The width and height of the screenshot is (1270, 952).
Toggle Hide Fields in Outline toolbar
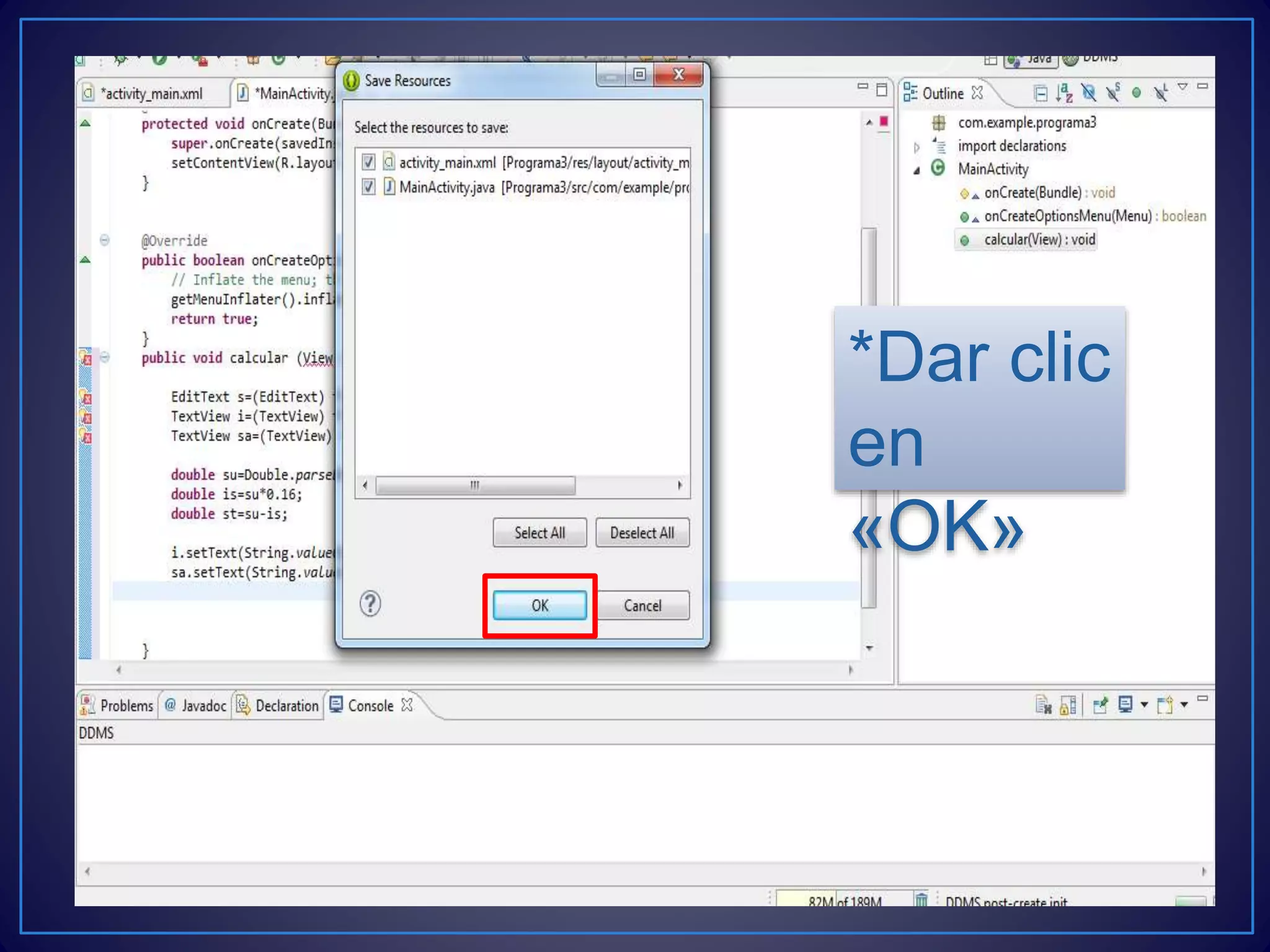tap(1088, 93)
